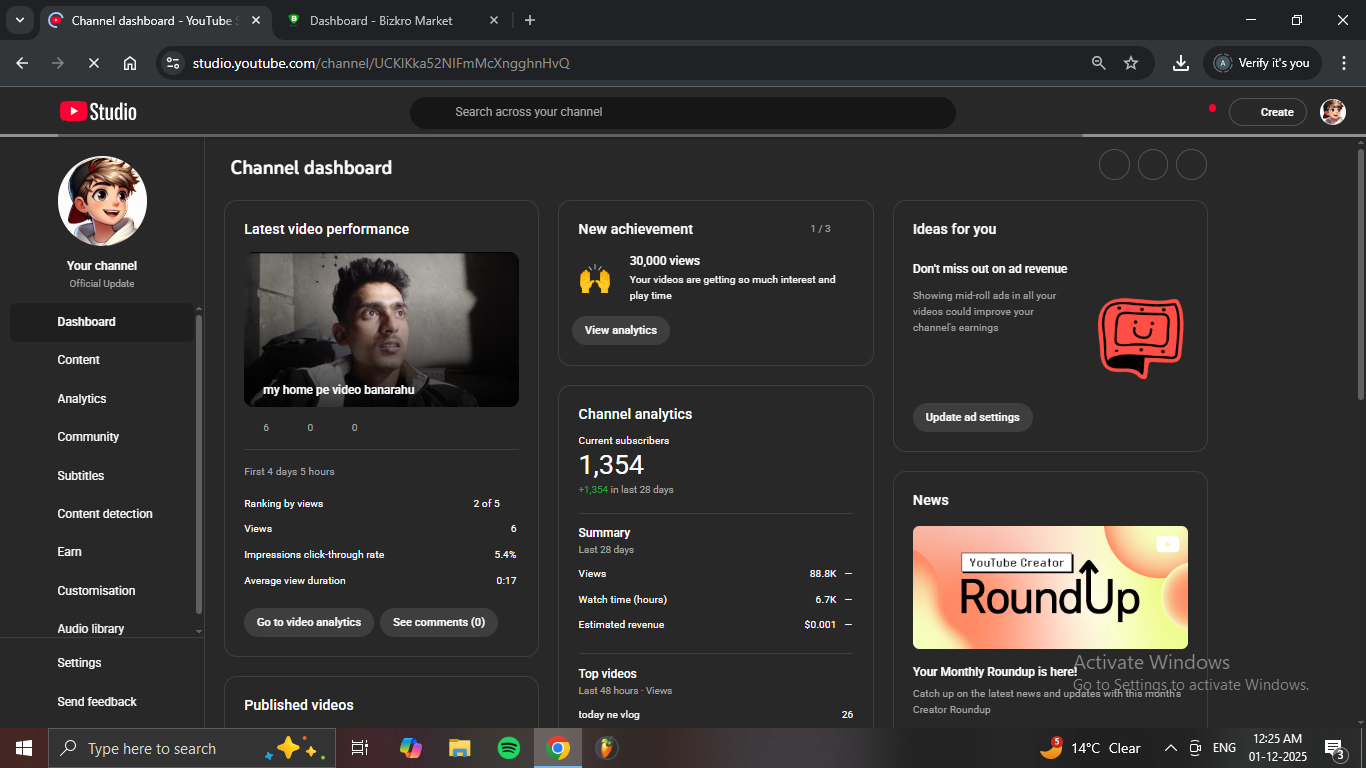Bookmark this page with the star icon
Viewport: 1366px width, 768px height.
(x=1131, y=63)
